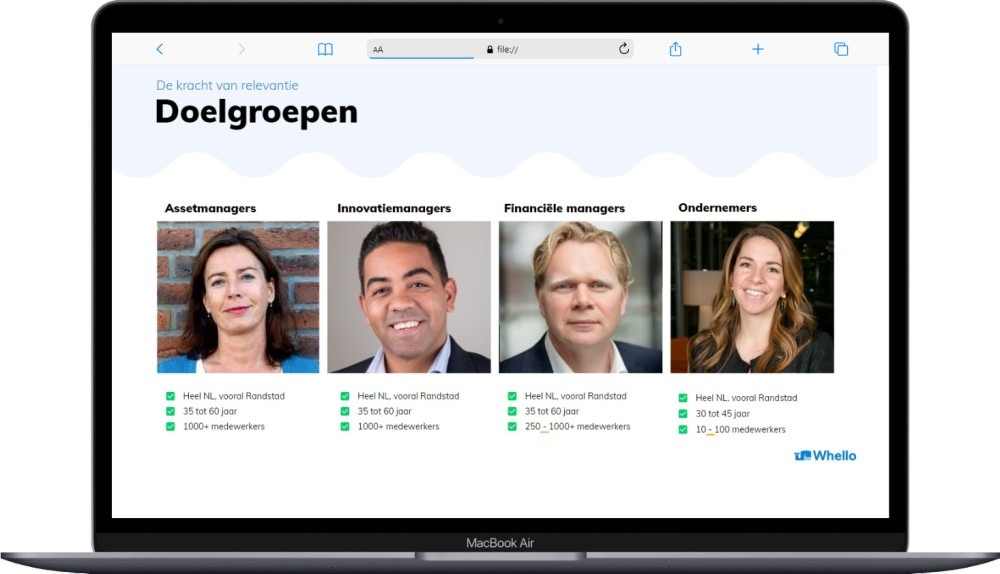The image size is (1000, 574).
Task: Click Assetmanagers '1000+ medewerkers' checkbox
Action: pos(170,427)
